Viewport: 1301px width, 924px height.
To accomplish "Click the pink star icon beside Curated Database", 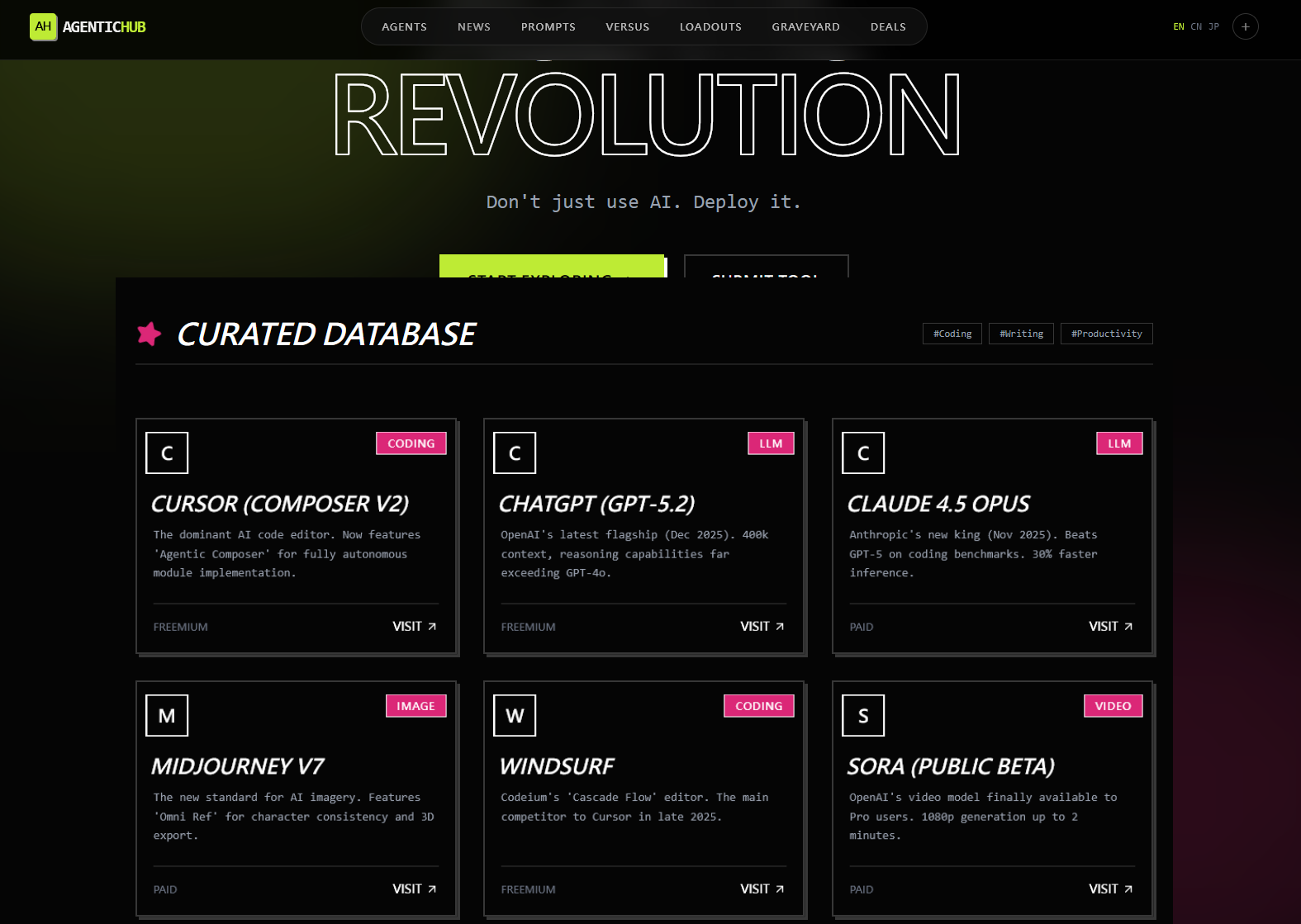I will click(x=150, y=334).
